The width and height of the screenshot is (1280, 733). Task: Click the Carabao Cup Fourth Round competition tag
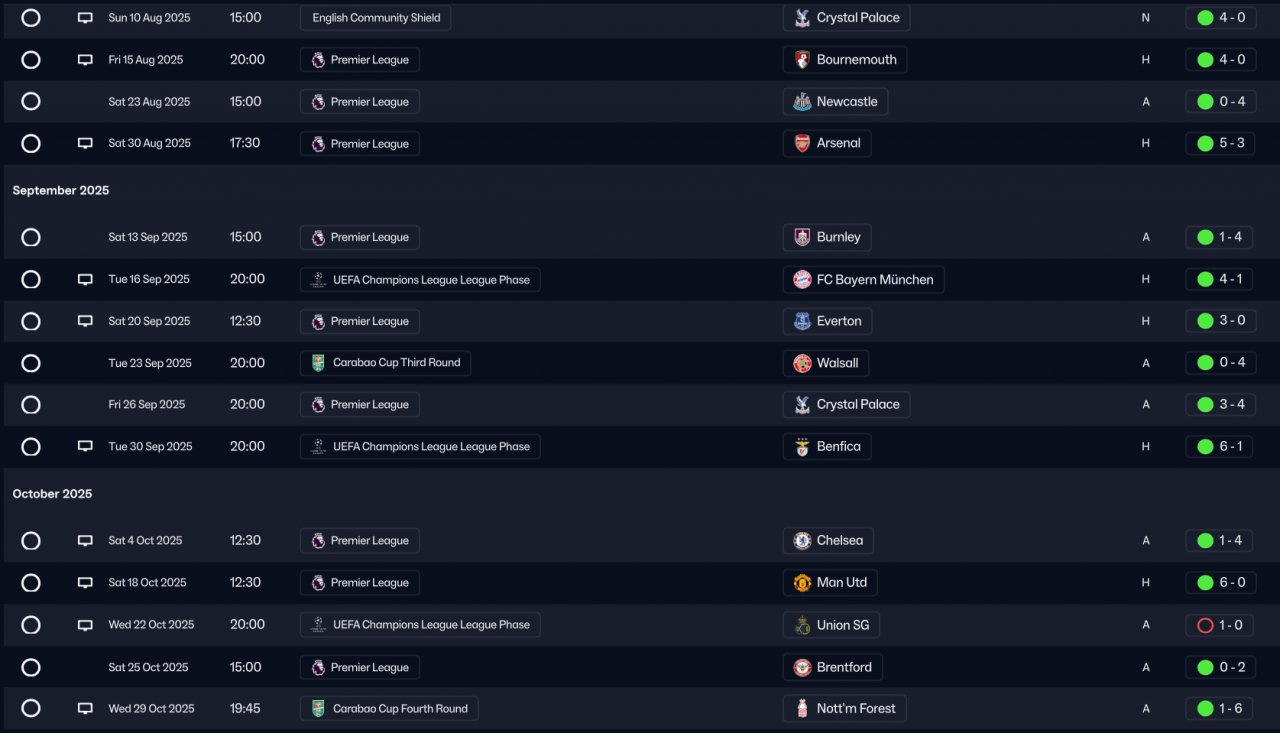point(389,709)
